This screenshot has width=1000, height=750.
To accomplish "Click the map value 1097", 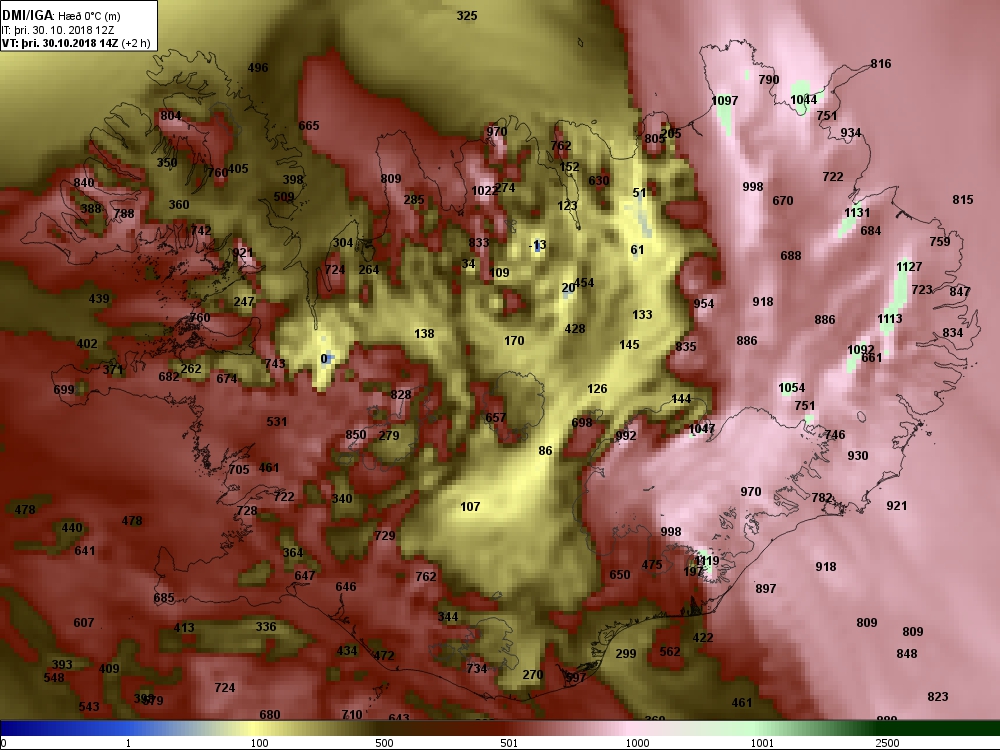I will coord(724,100).
